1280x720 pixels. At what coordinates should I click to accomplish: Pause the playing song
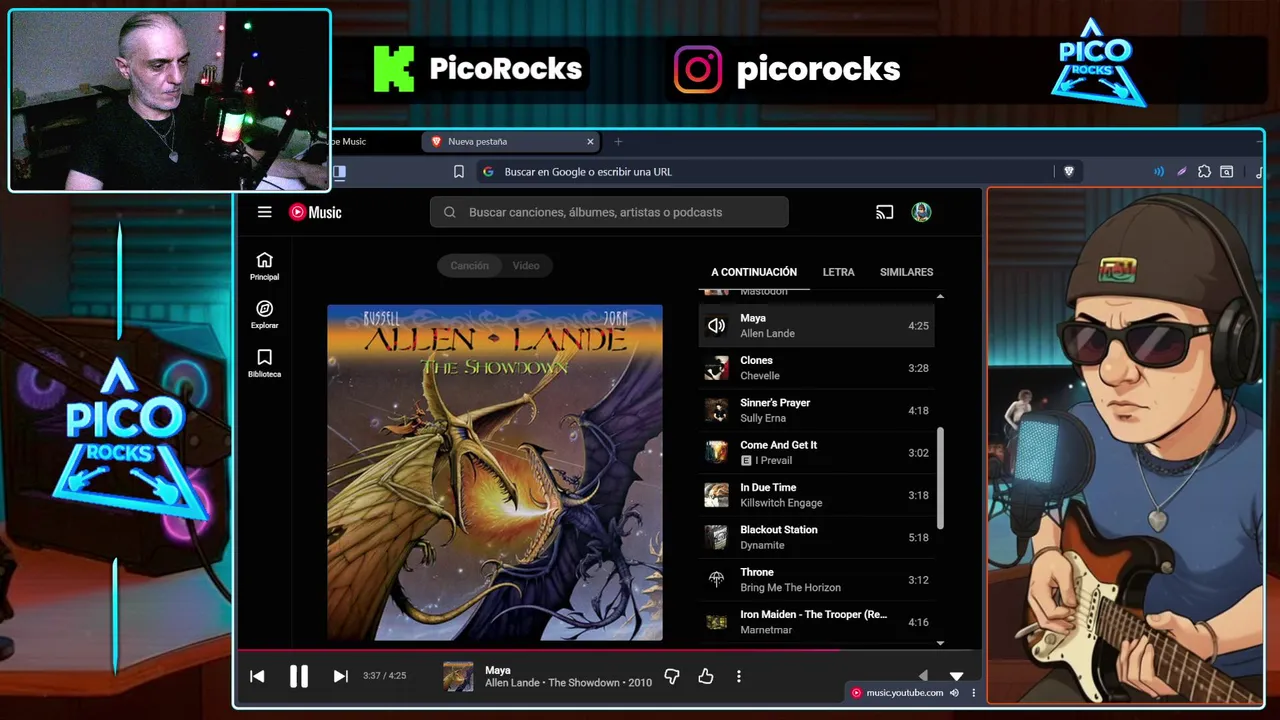click(x=298, y=676)
